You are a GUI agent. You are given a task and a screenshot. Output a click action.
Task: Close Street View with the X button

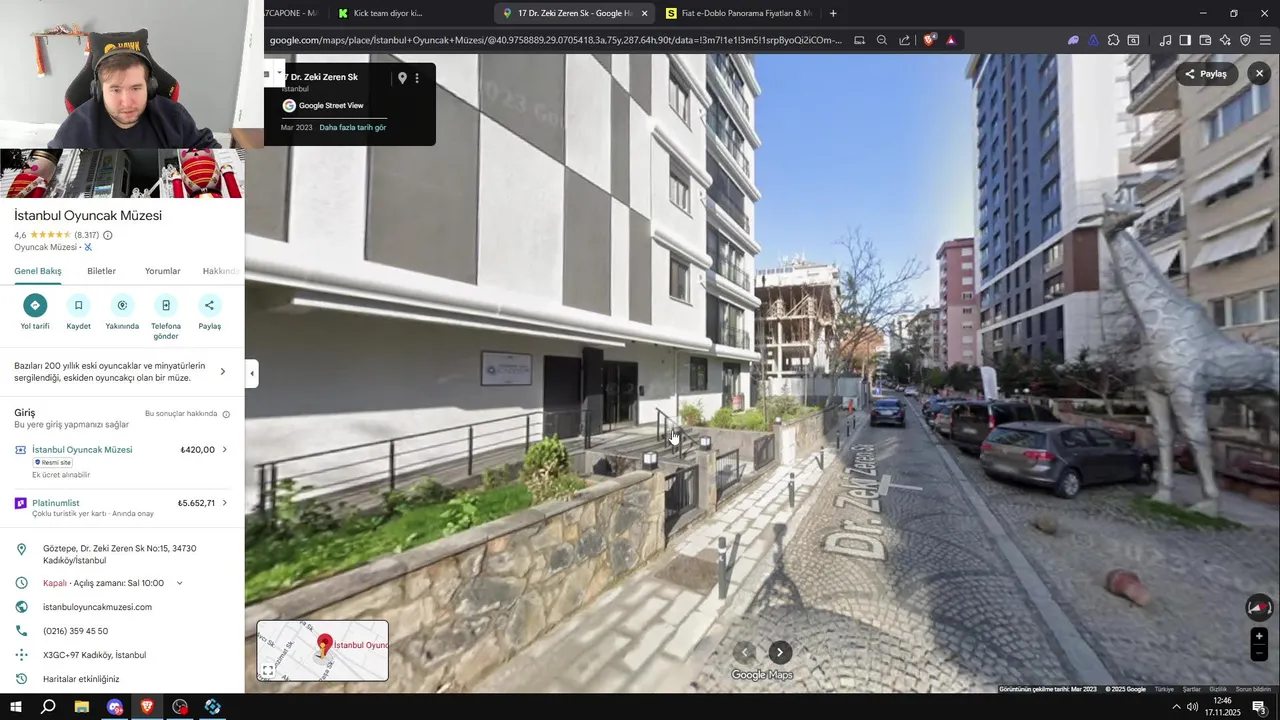click(x=1259, y=74)
